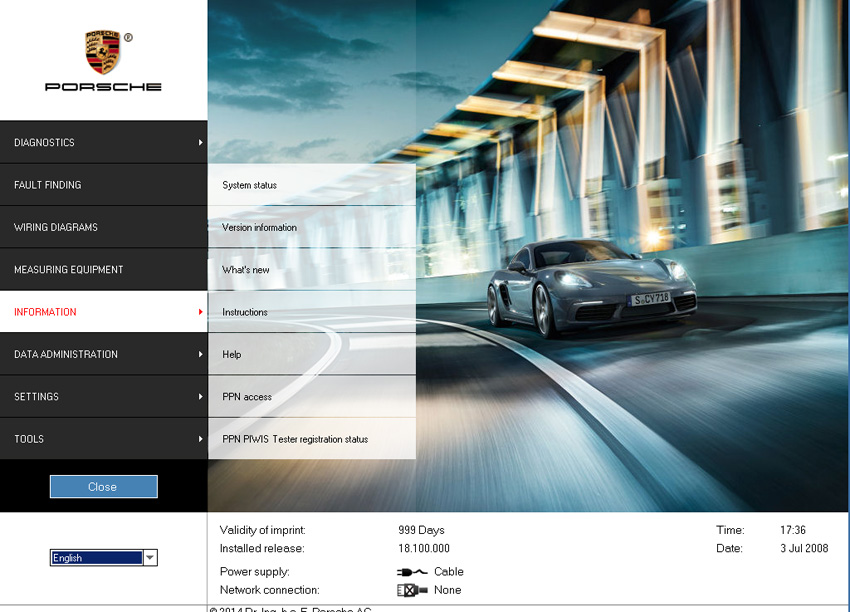Click the 999 Days validity value

click(x=421, y=530)
